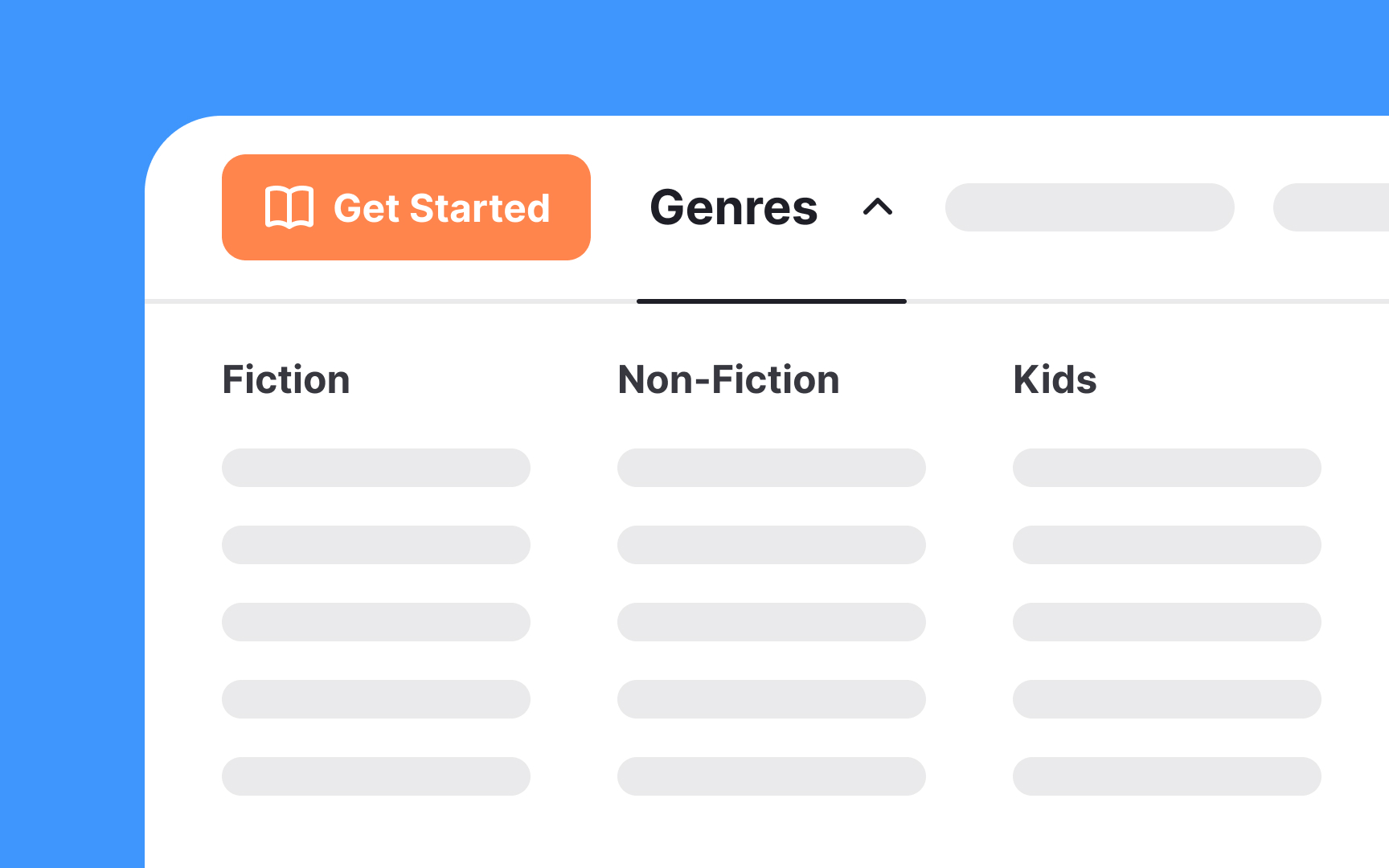Collapse the Genres chevron arrow
1389x868 pixels.
pyautogui.click(x=877, y=207)
